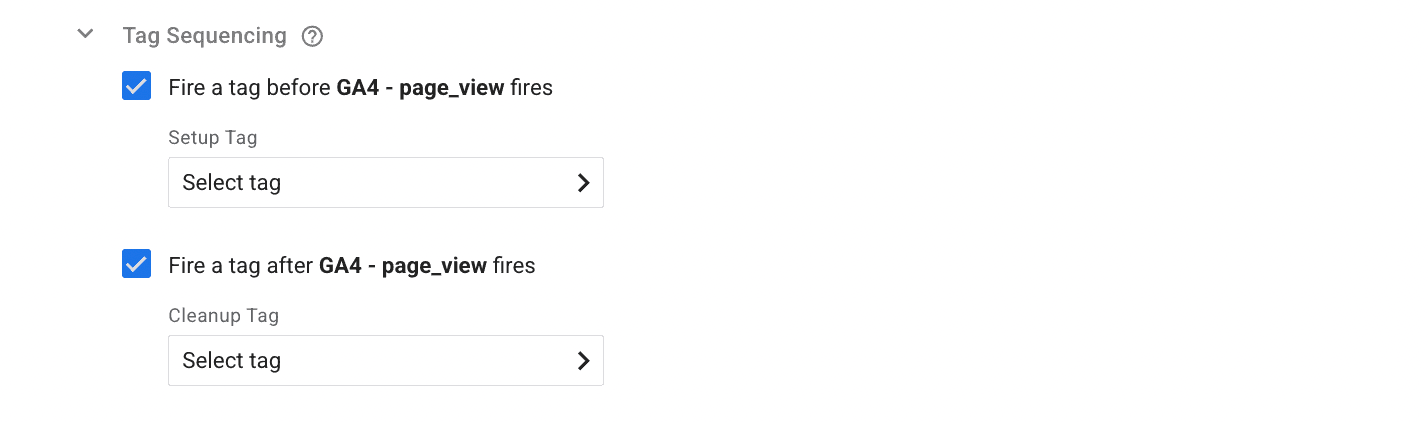Uncheck 'Fire a tag before GA4 - page_view fires'
The height and width of the screenshot is (422, 1428).
pyautogui.click(x=136, y=87)
